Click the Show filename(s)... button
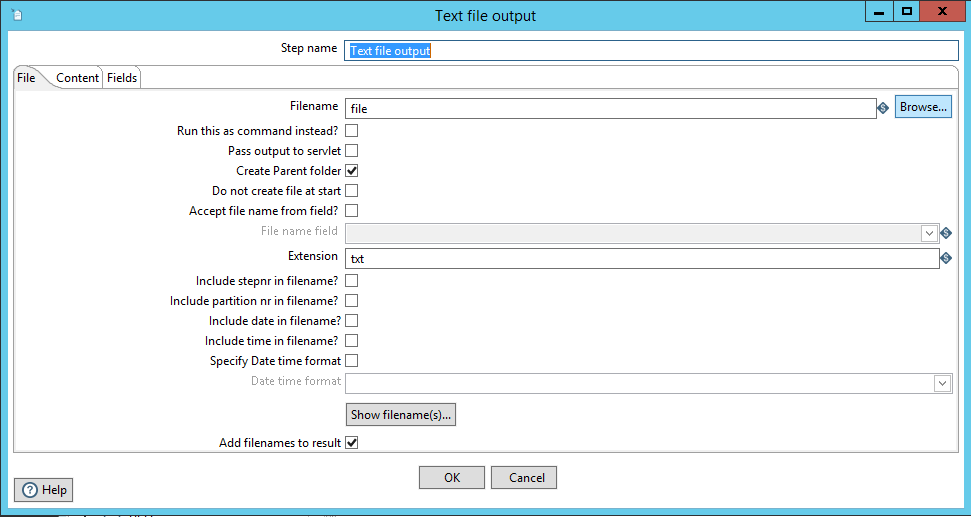 pyautogui.click(x=401, y=415)
